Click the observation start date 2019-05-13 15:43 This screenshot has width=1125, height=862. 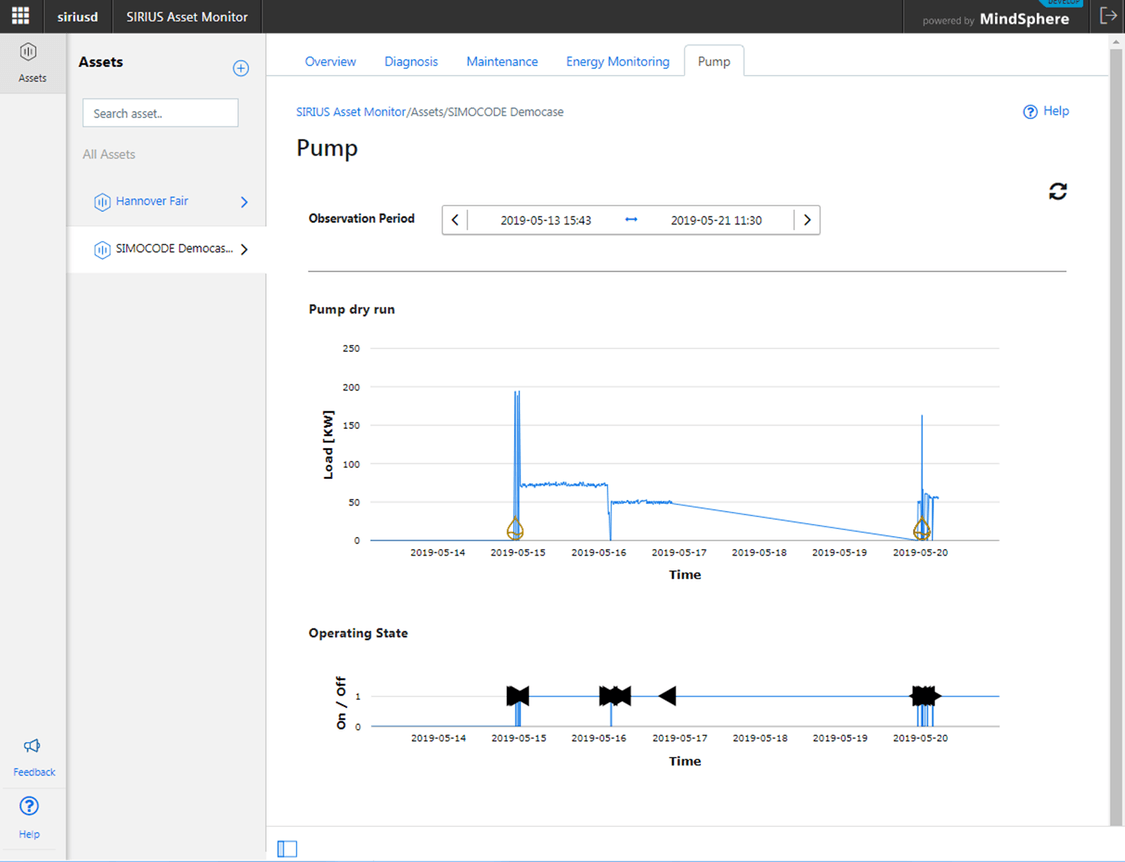click(546, 220)
